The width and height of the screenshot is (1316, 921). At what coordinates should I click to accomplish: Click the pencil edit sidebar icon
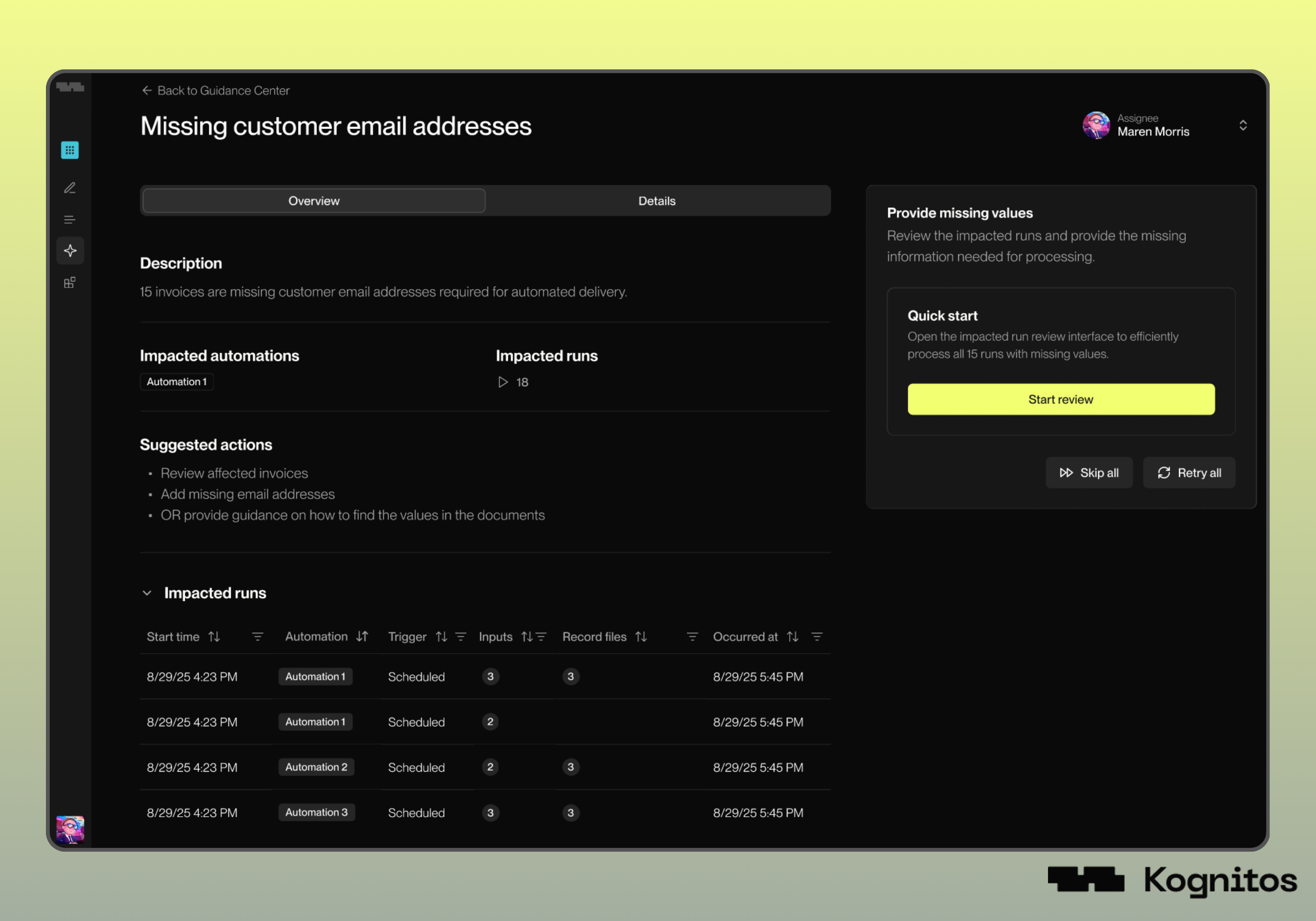pyautogui.click(x=70, y=188)
